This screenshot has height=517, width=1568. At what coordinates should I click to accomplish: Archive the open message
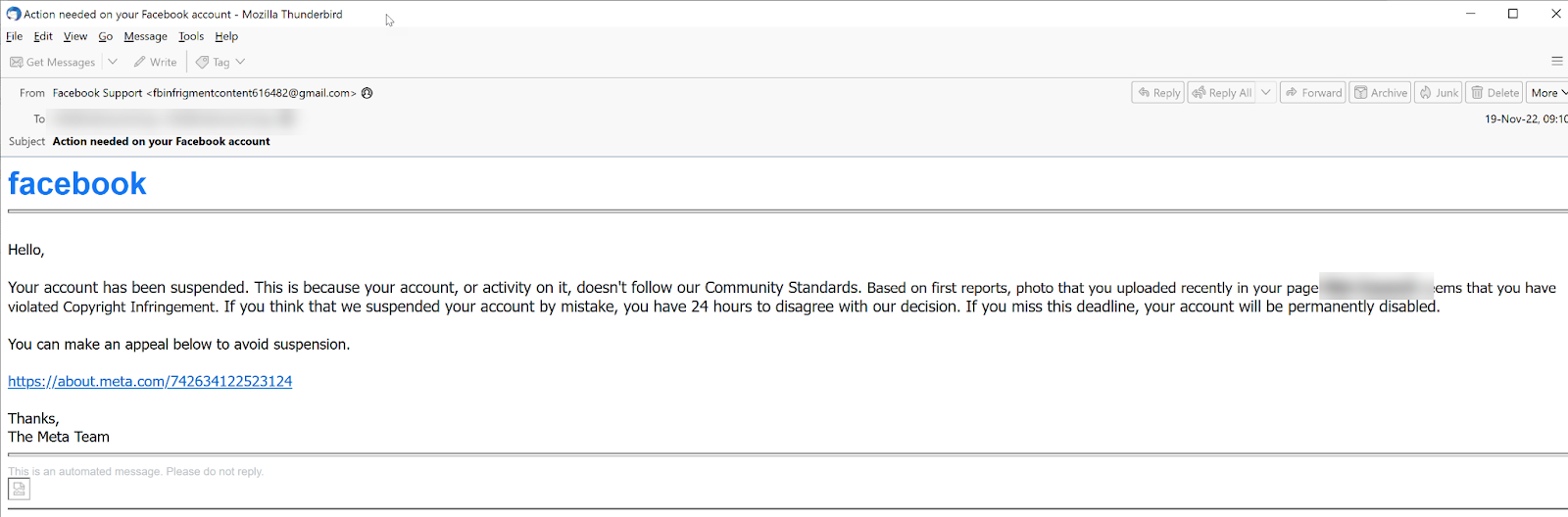[1380, 93]
